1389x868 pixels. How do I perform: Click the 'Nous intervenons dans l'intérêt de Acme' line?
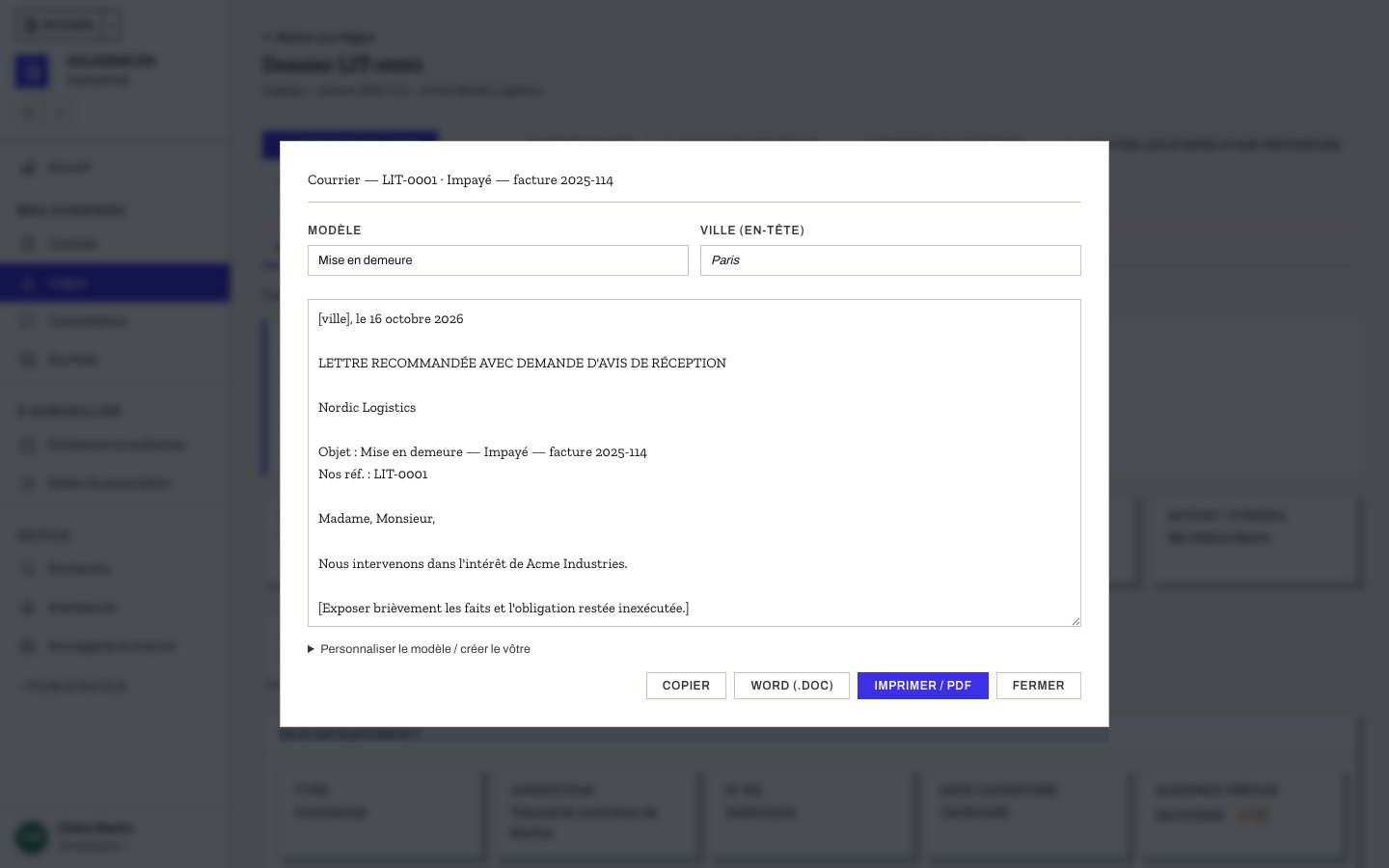[x=473, y=564]
